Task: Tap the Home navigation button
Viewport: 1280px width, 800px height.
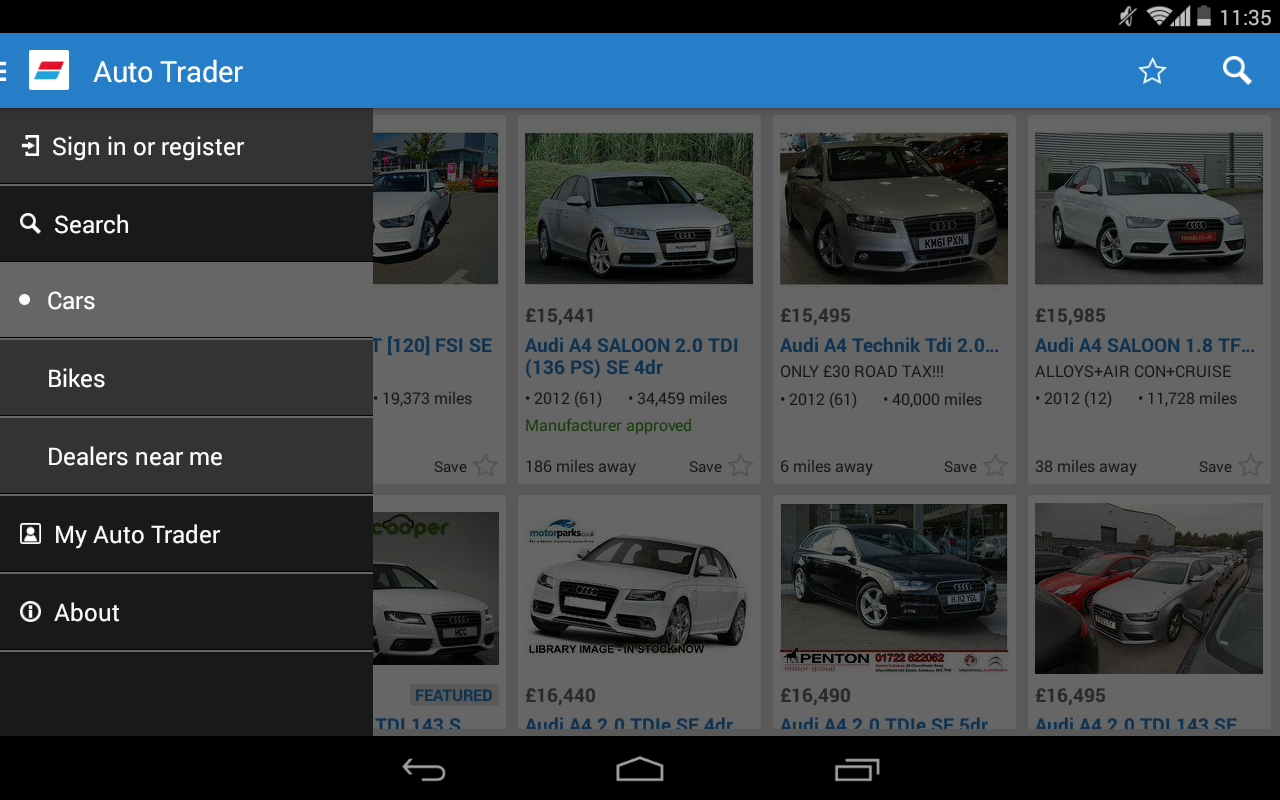Action: pyautogui.click(x=639, y=768)
